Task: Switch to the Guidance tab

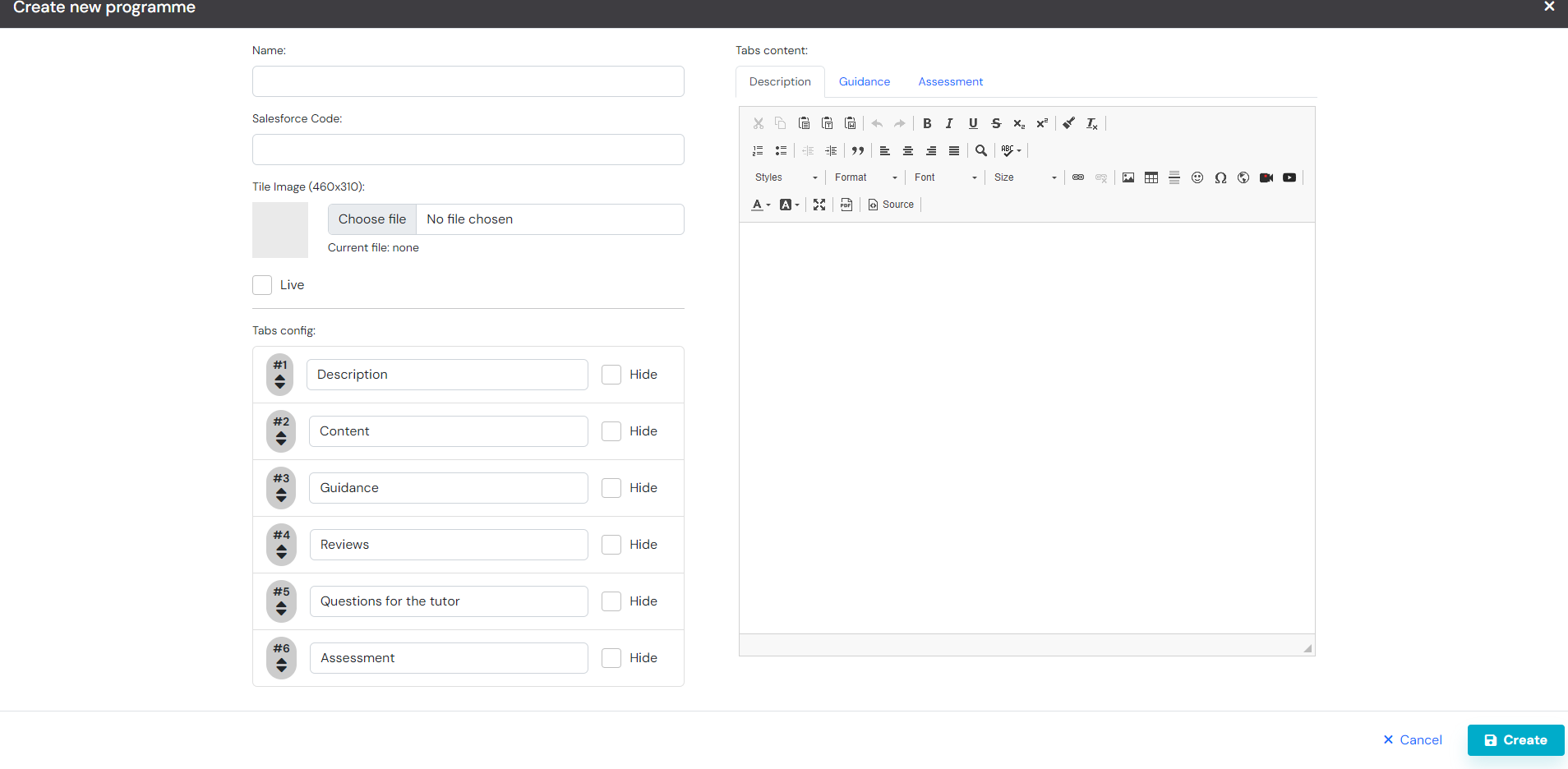Action: (x=865, y=81)
